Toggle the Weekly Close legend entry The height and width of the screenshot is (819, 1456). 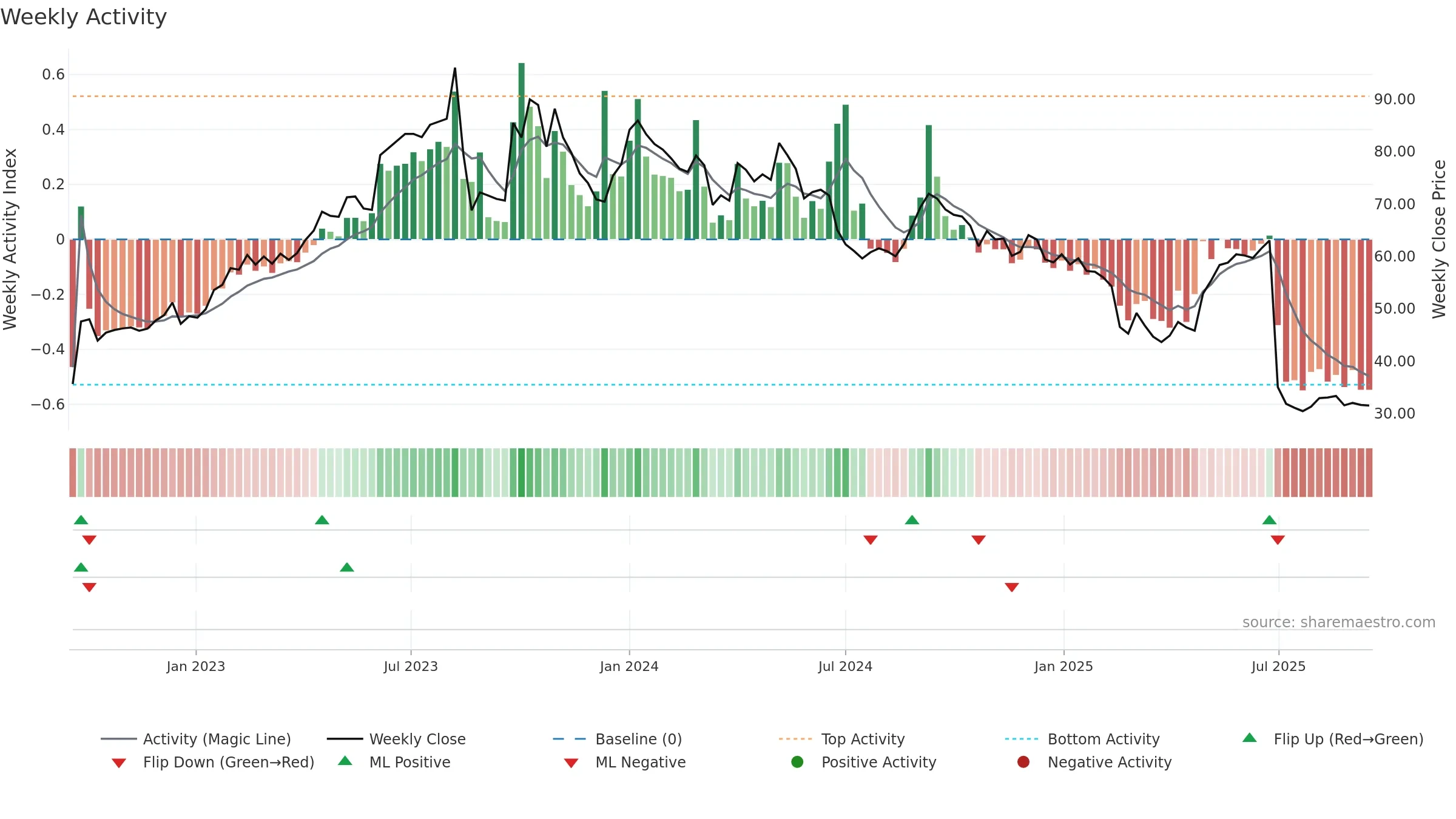click(396, 739)
